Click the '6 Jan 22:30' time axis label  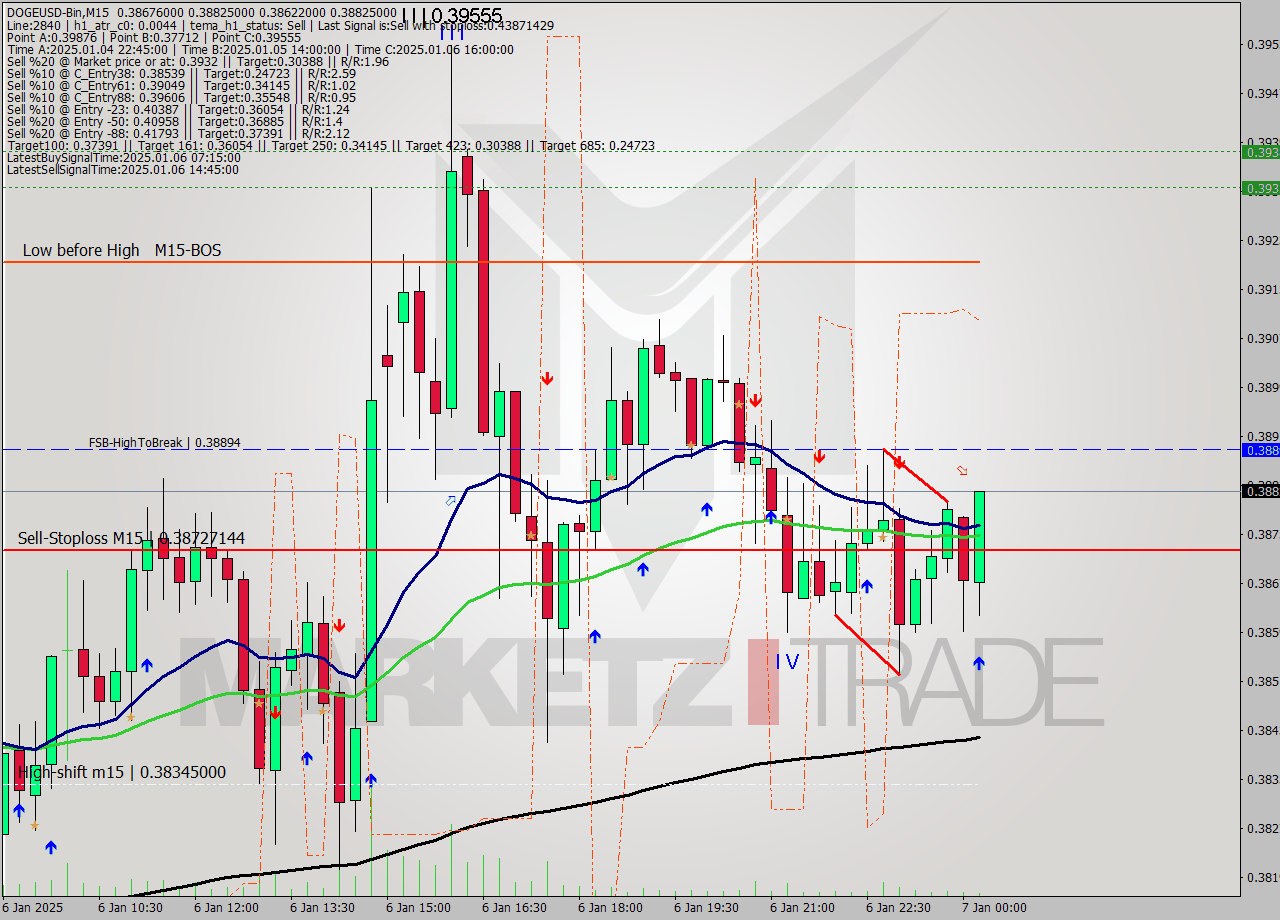(x=898, y=908)
